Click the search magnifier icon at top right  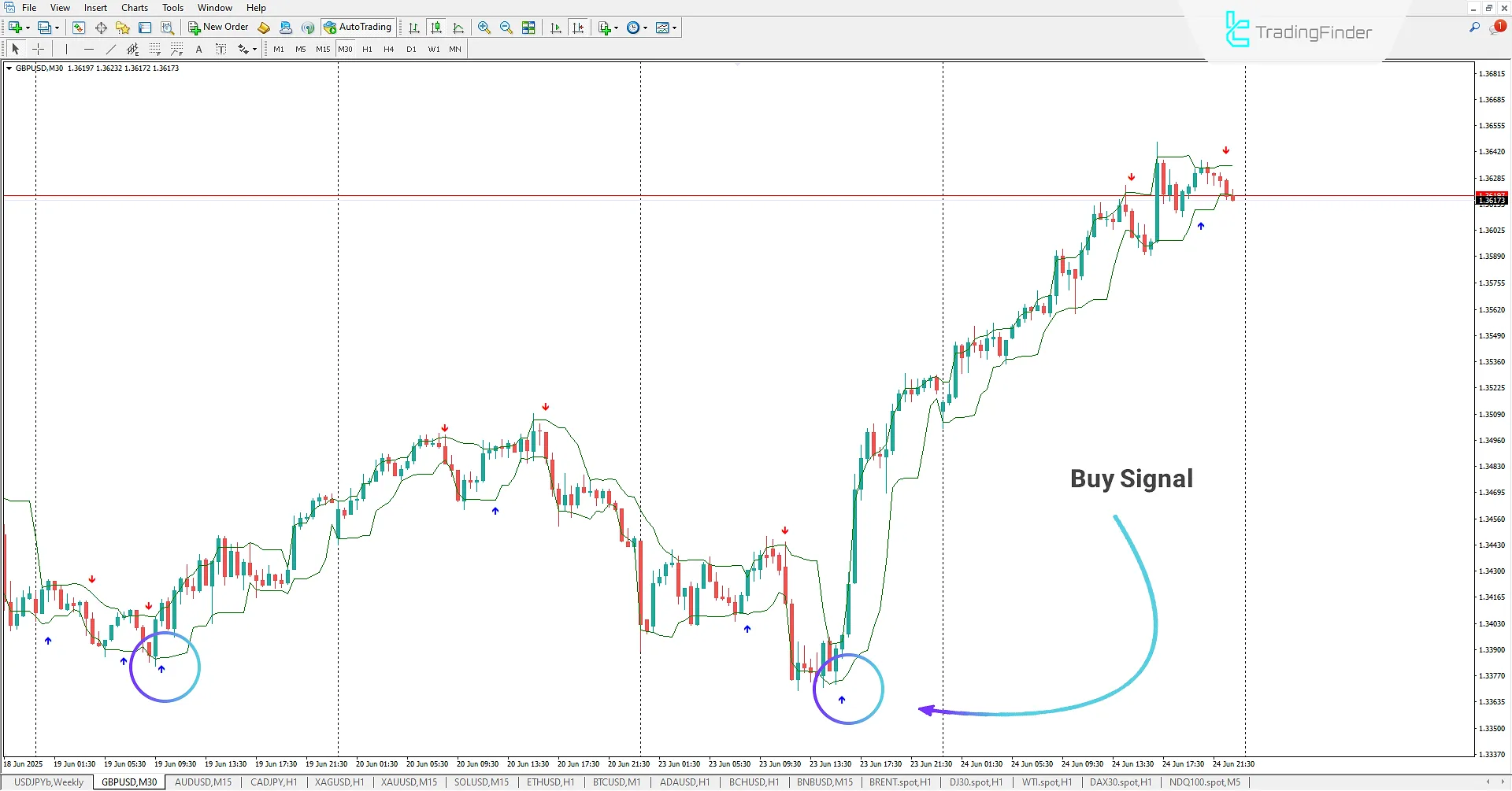[x=1474, y=28]
